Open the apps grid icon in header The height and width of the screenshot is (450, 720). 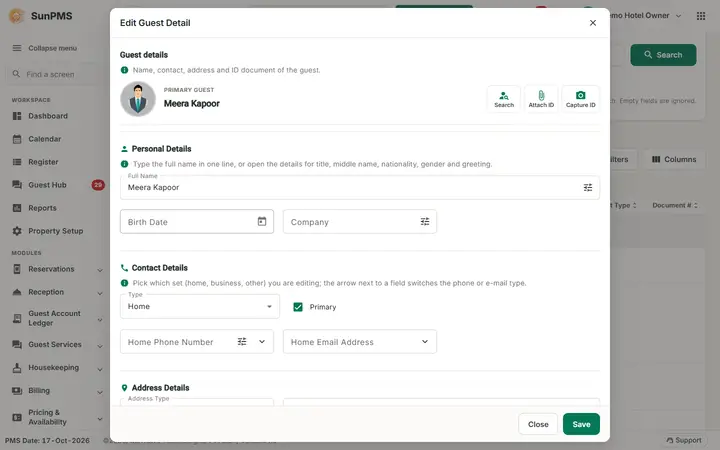[701, 16]
